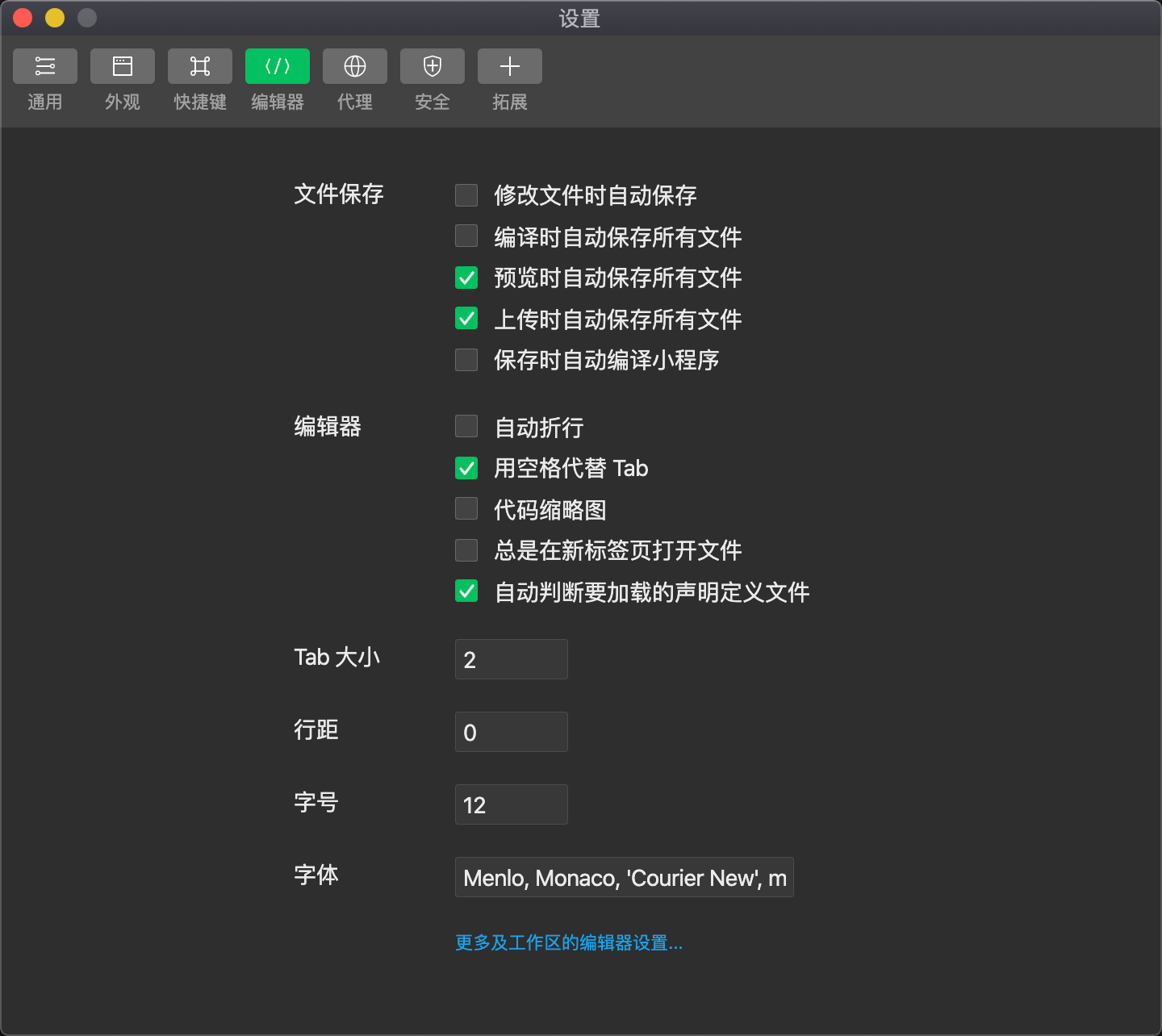Open 更多及工作区的编辑器设置 link
Screen dimensions: 1162x1036
[569, 942]
